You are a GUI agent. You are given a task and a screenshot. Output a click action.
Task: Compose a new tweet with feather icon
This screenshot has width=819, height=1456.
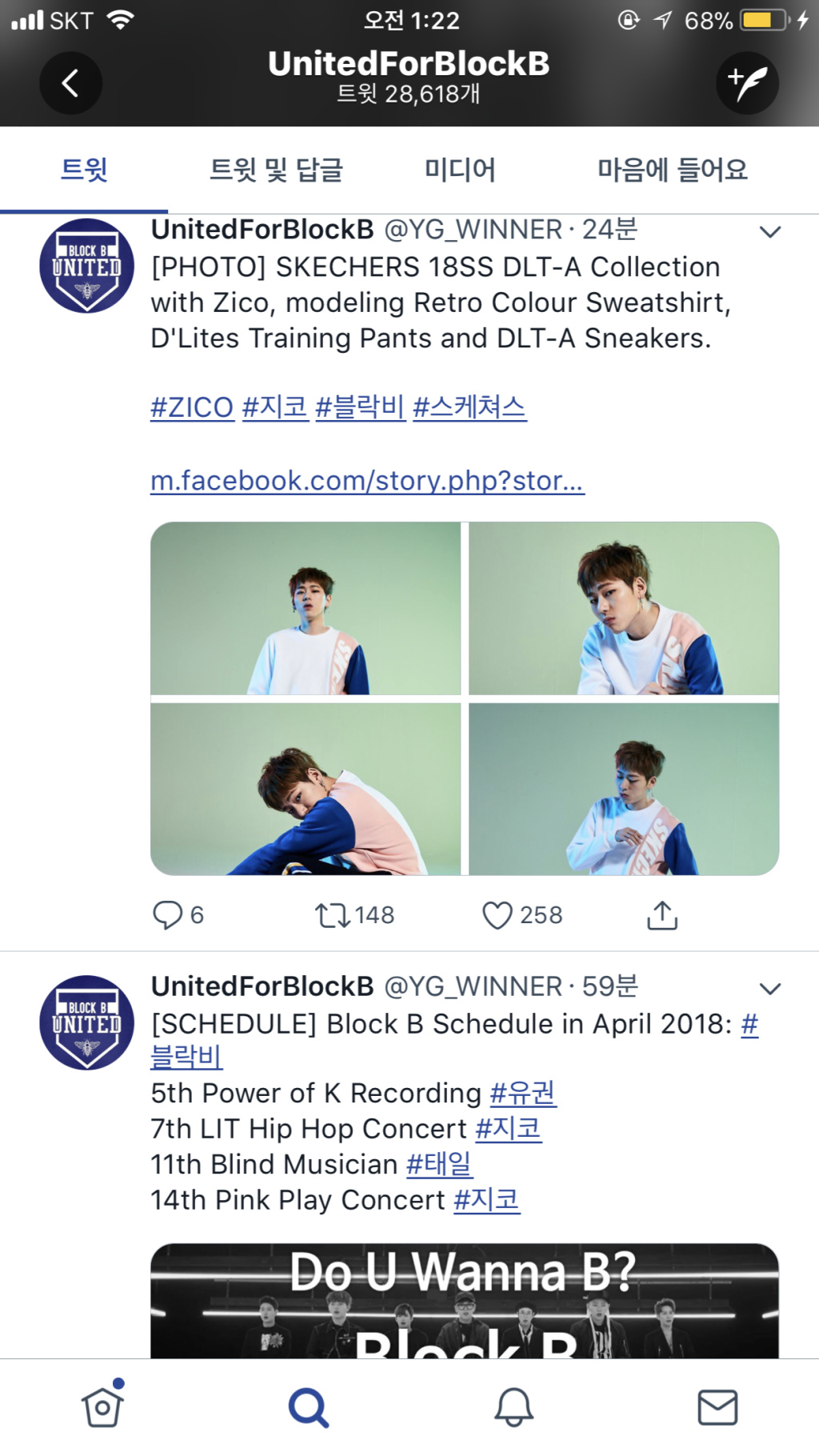747,83
